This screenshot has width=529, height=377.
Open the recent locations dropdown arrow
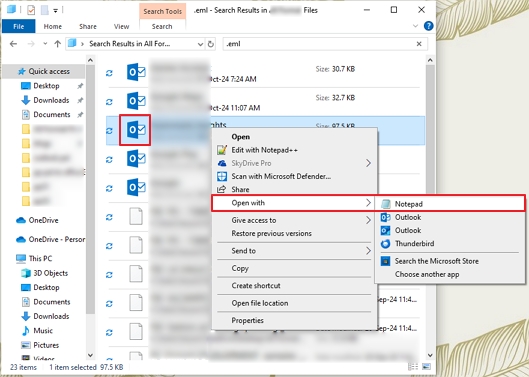coord(46,44)
